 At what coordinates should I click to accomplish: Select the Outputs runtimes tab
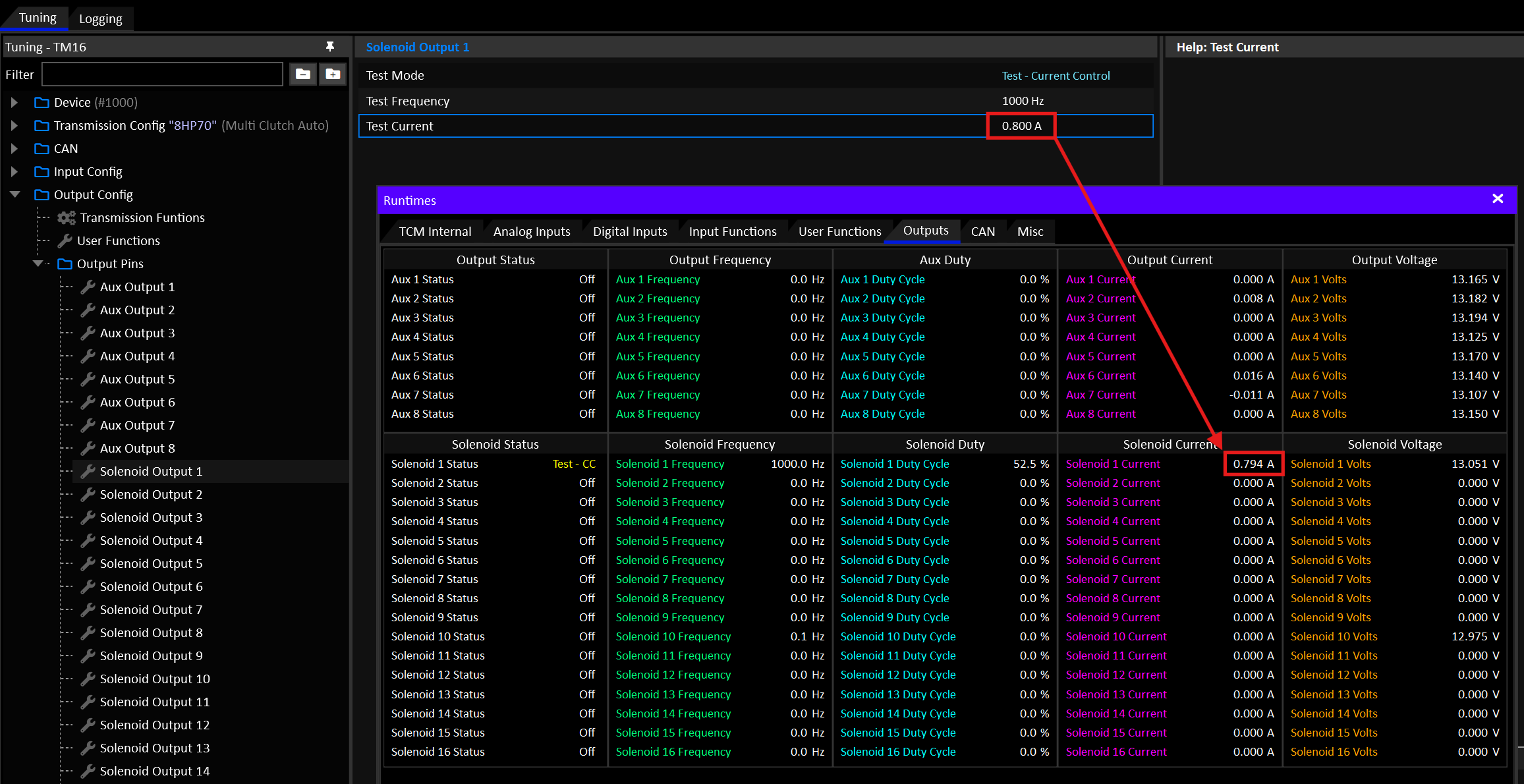point(926,231)
